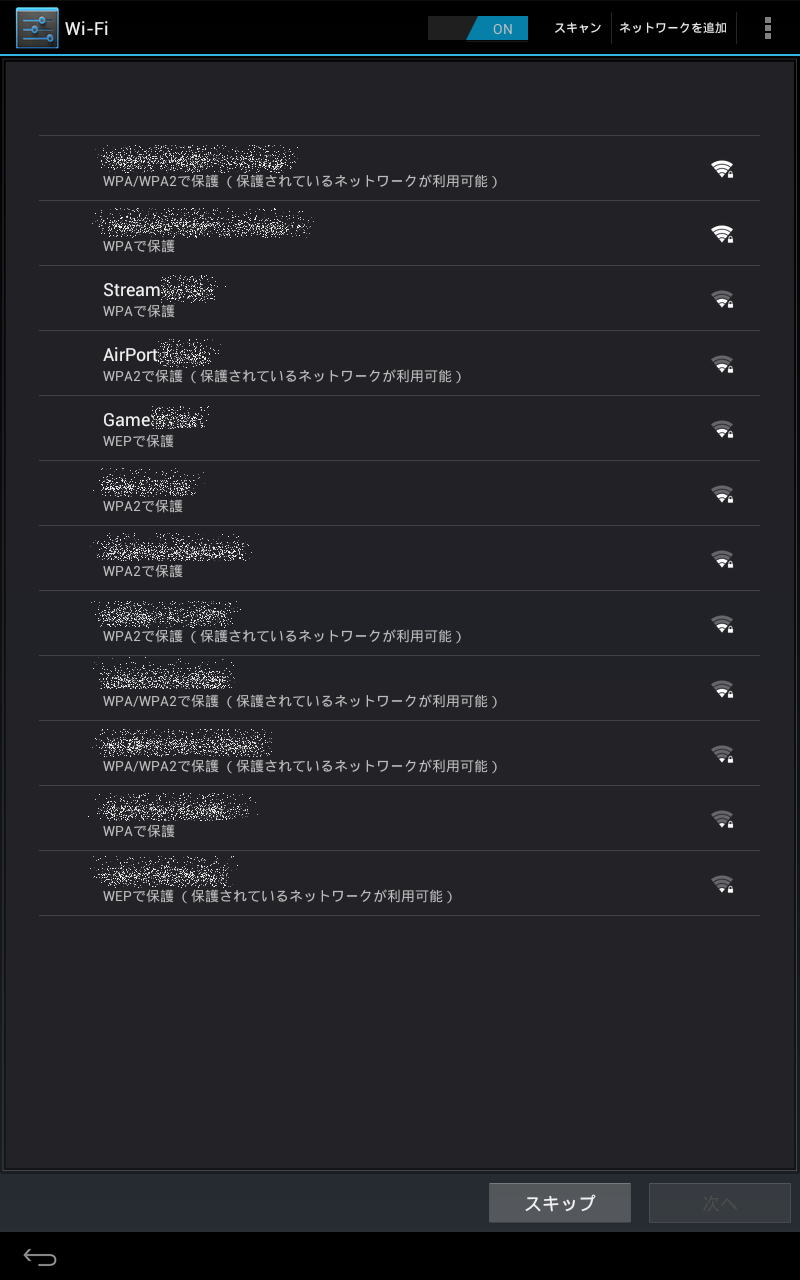Click signal icon of first network
The width and height of the screenshot is (800, 1280).
[x=722, y=169]
